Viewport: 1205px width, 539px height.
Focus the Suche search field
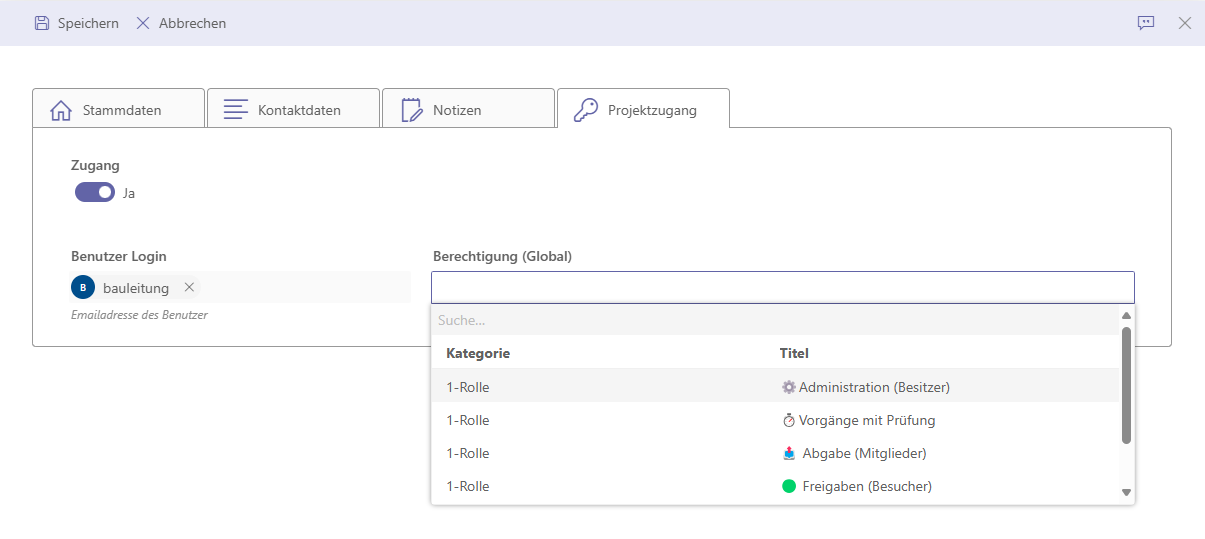775,321
